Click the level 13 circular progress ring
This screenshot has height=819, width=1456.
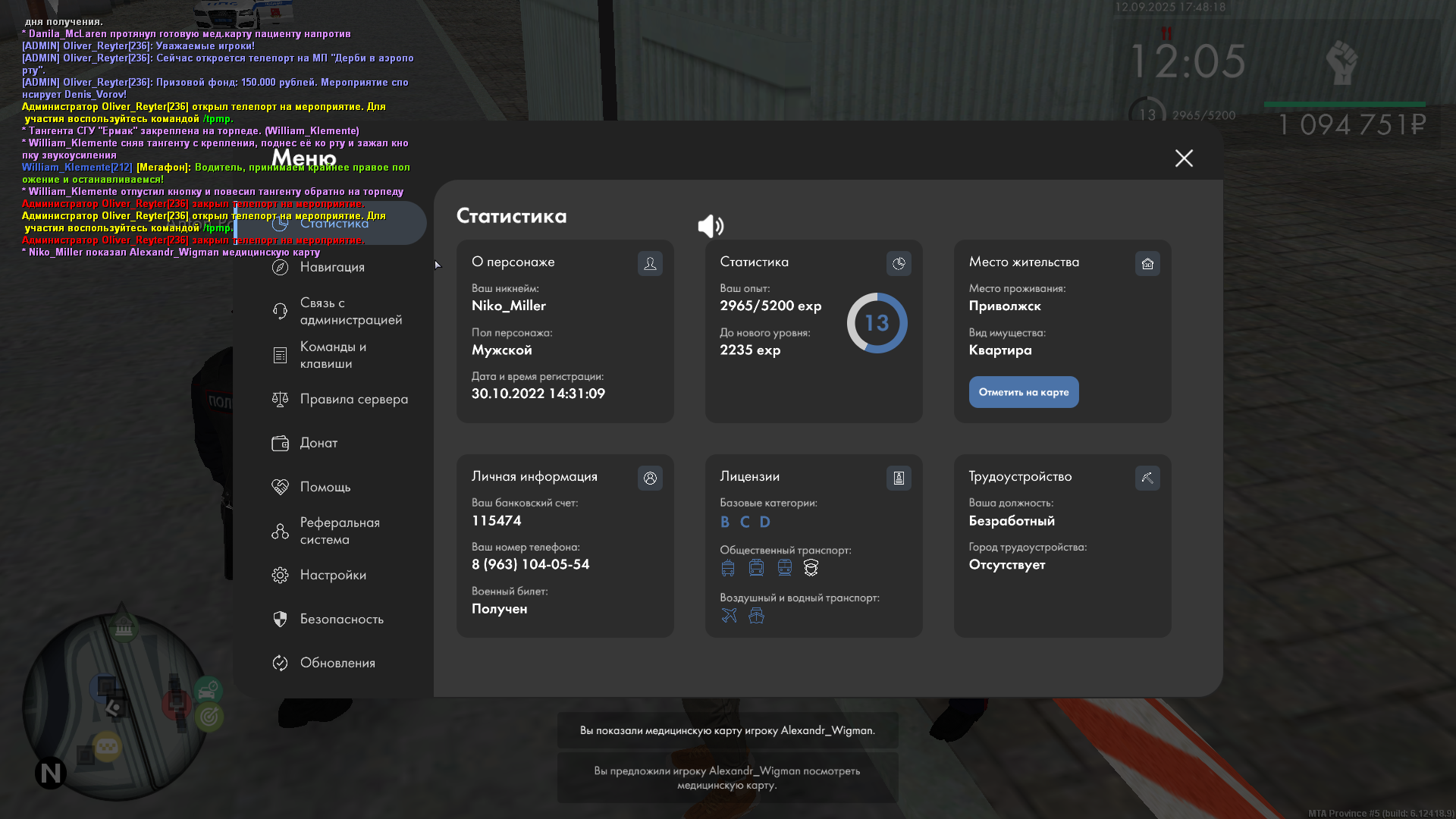coord(877,323)
